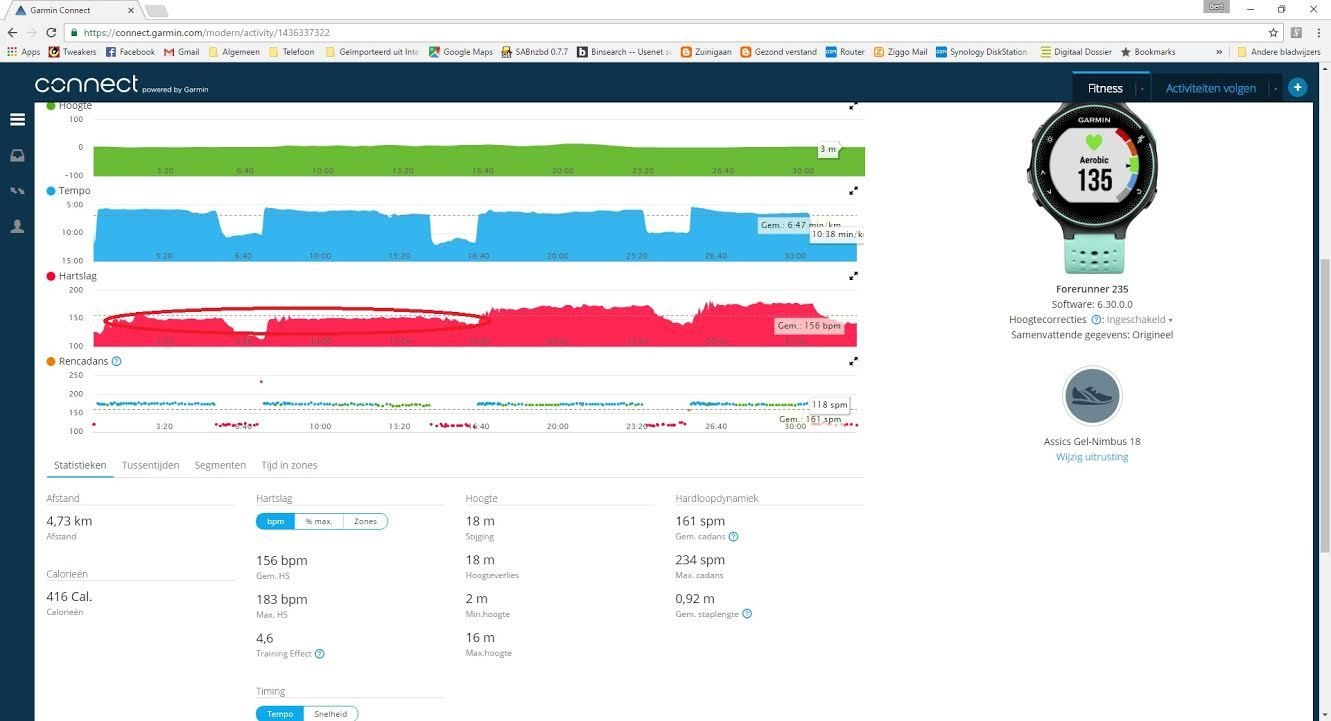
Task: Toggle the Hoogte chart legend dot
Action: (x=51, y=105)
